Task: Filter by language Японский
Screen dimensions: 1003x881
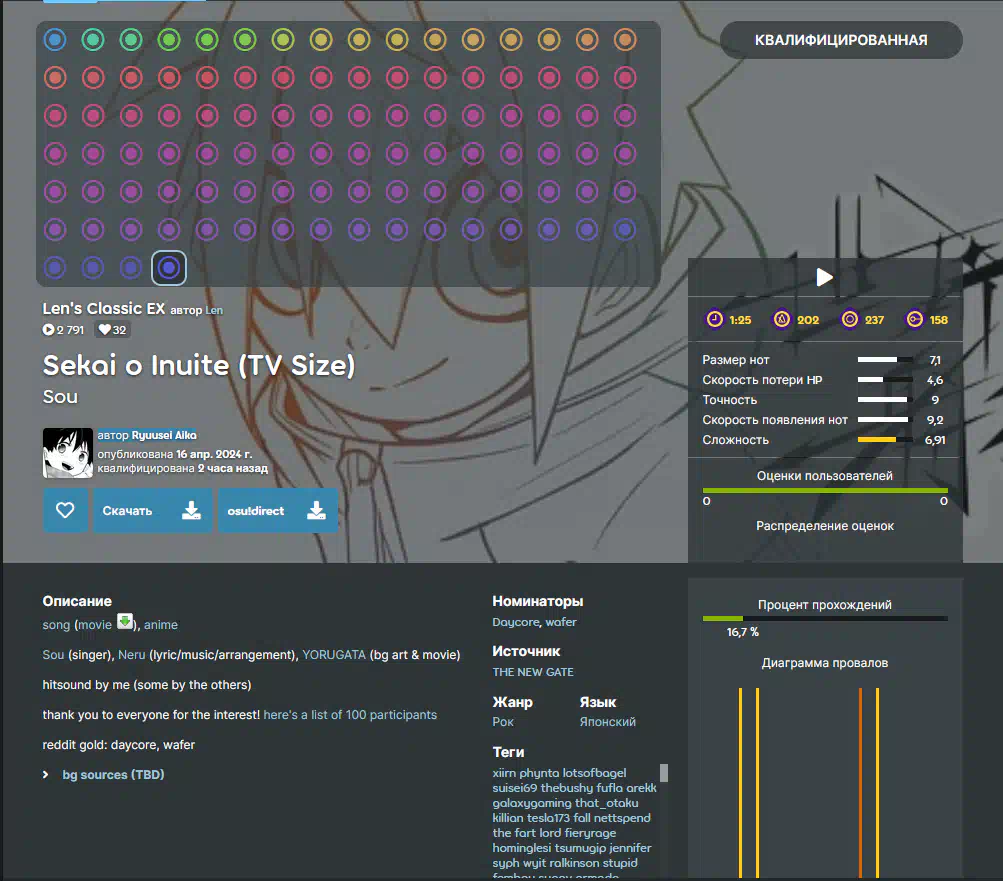Action: click(x=608, y=722)
